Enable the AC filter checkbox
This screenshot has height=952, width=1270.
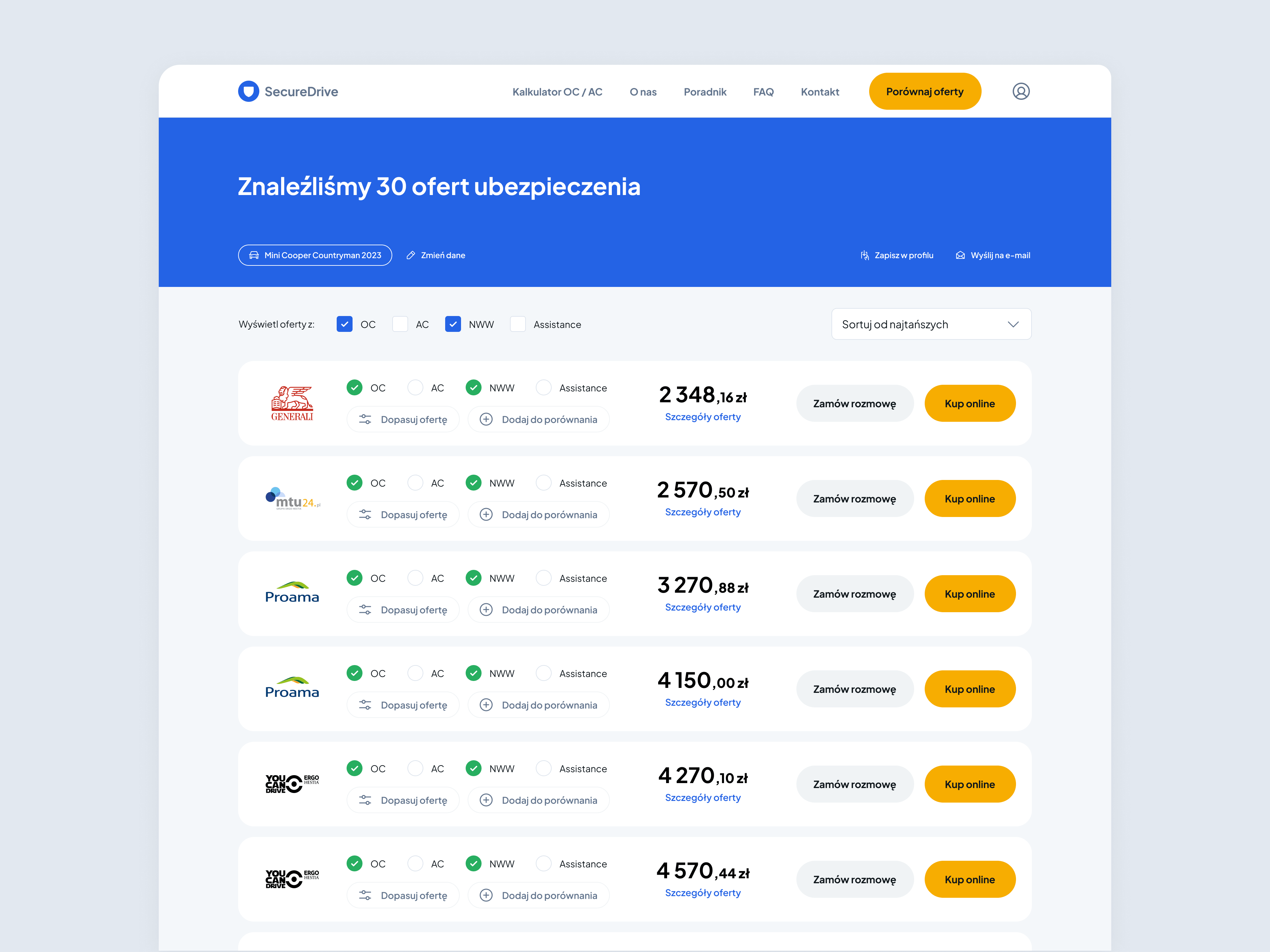400,324
